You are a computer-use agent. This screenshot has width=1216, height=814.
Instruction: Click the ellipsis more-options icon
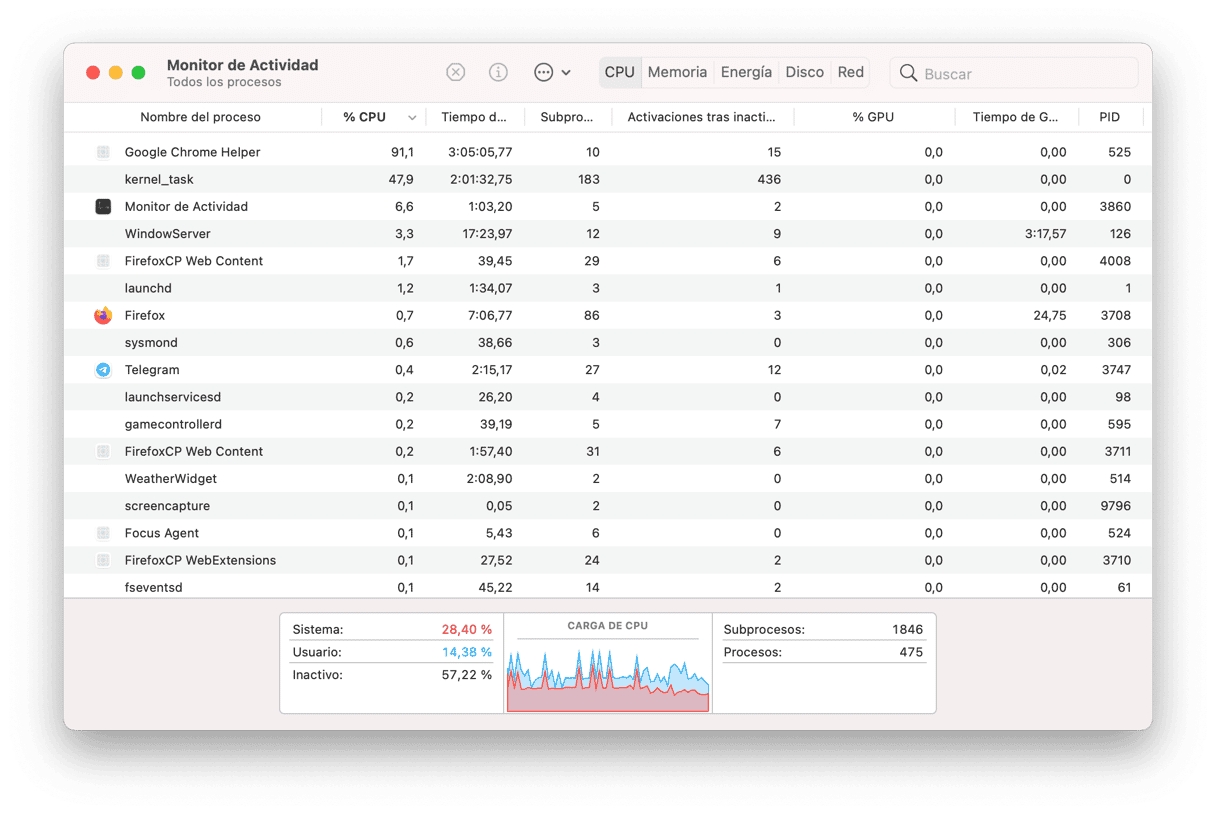click(543, 72)
